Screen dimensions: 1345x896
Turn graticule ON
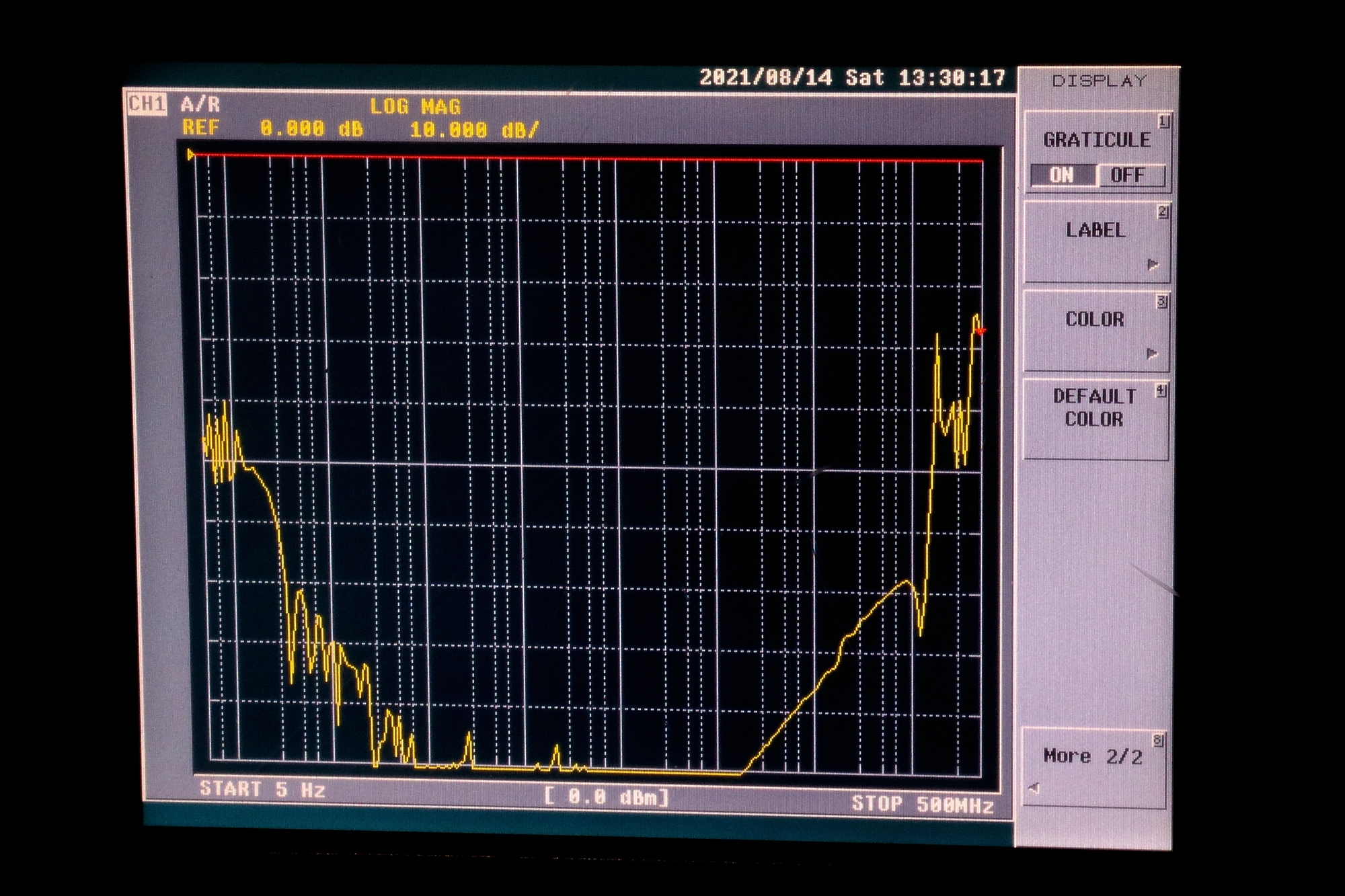(x=1062, y=175)
